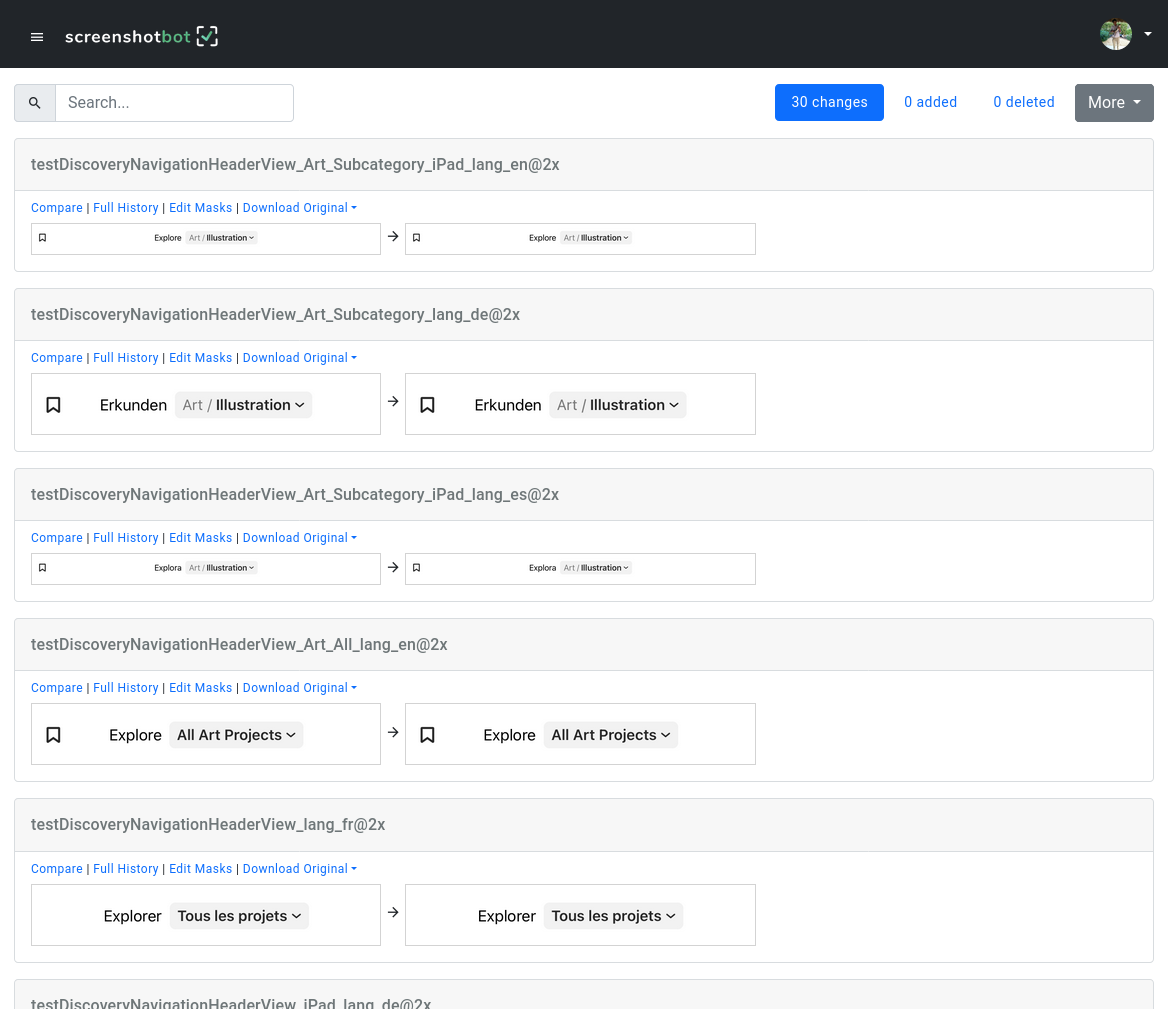Select the 30 changes tab

829,102
